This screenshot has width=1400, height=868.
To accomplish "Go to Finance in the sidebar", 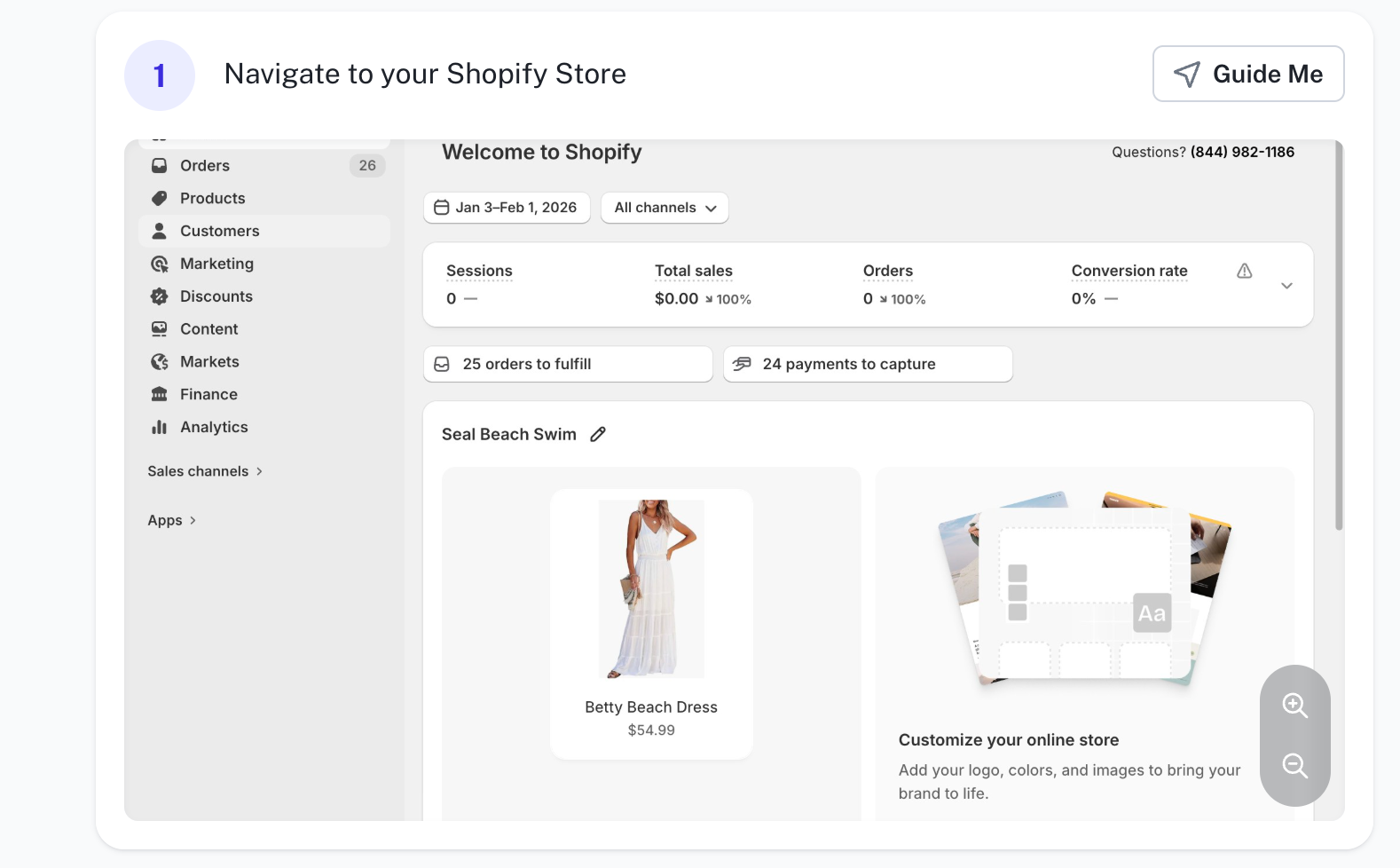I will (x=208, y=395).
